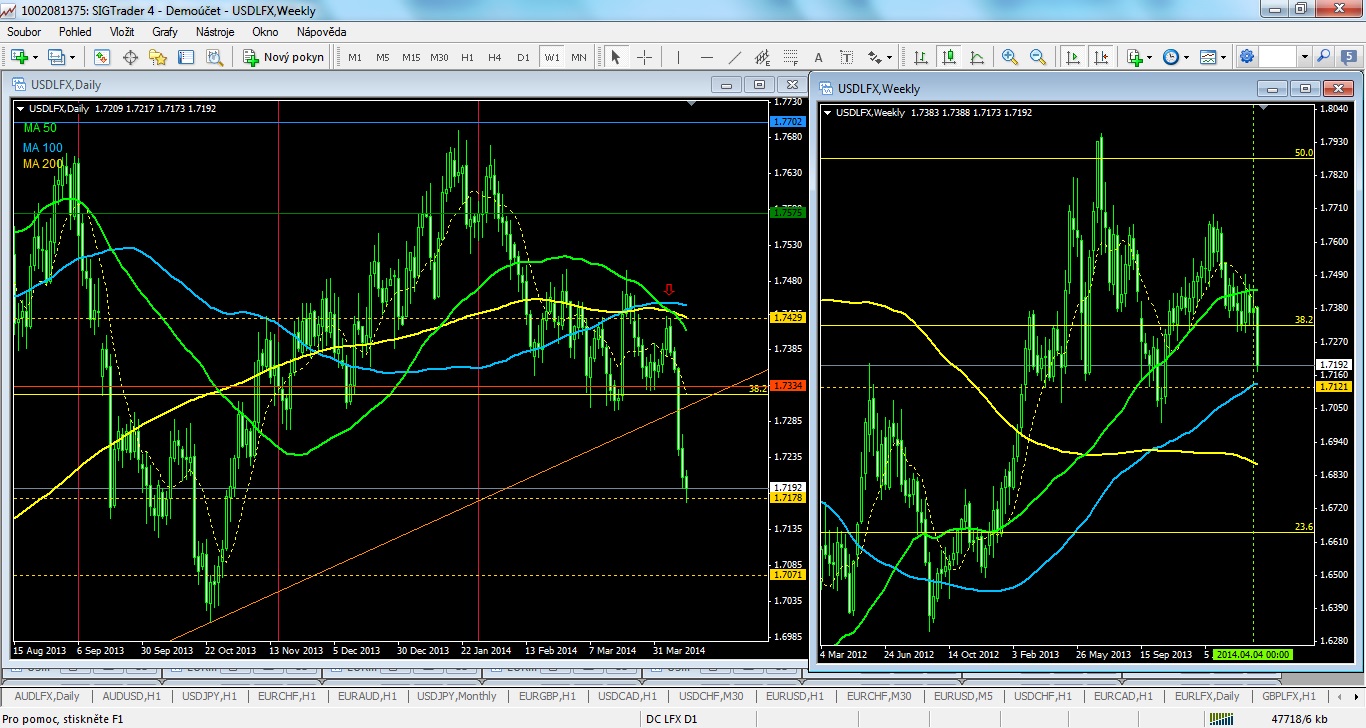Click the 1.7702 blue price label
The image size is (1366, 728).
click(789, 121)
